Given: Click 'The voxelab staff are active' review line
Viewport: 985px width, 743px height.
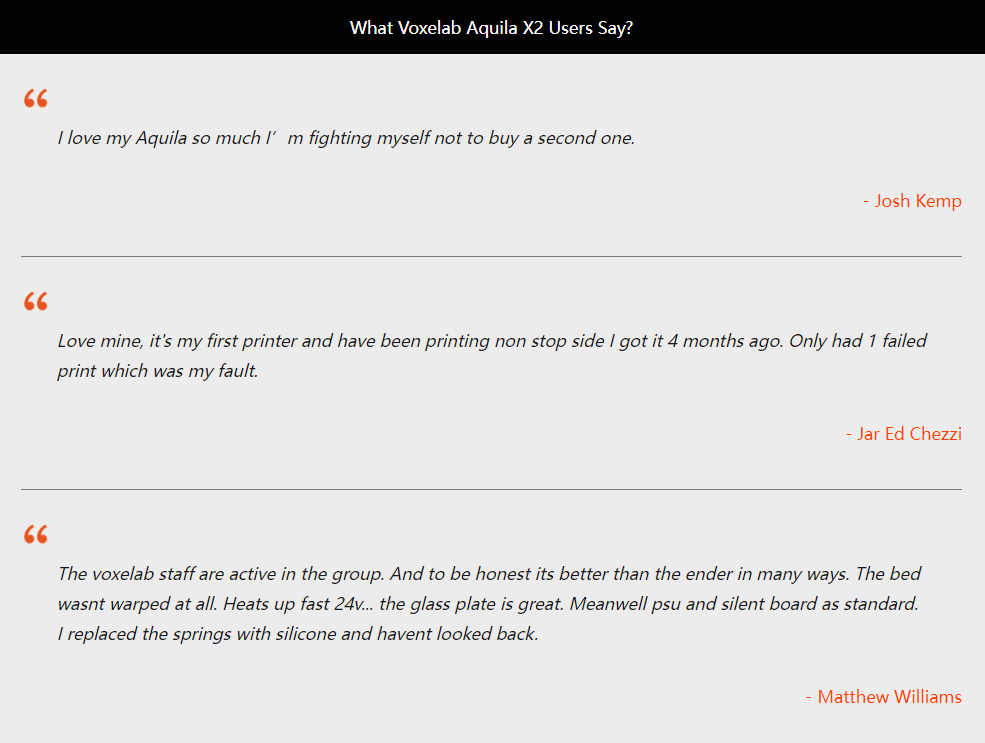Looking at the screenshot, I should pyautogui.click(x=489, y=573).
